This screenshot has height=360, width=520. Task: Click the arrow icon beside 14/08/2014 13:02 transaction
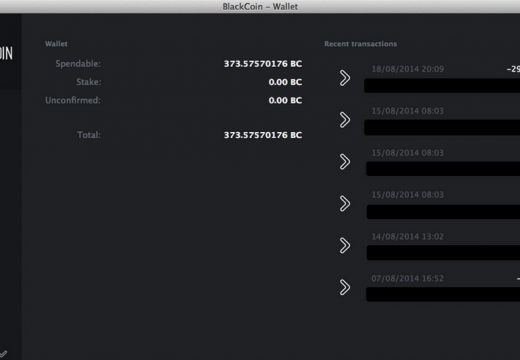coord(345,245)
